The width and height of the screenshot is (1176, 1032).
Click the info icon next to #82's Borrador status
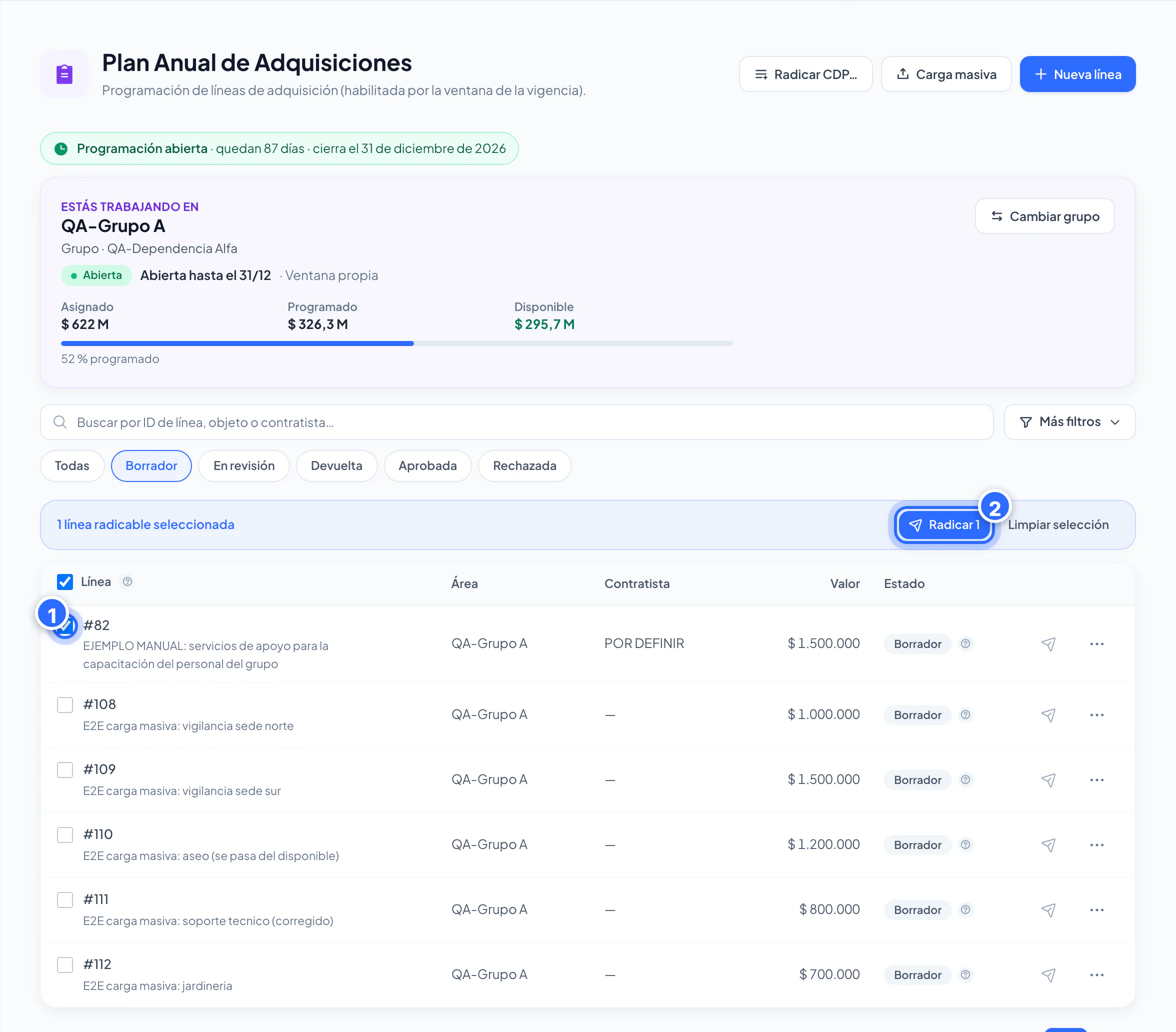click(x=965, y=643)
